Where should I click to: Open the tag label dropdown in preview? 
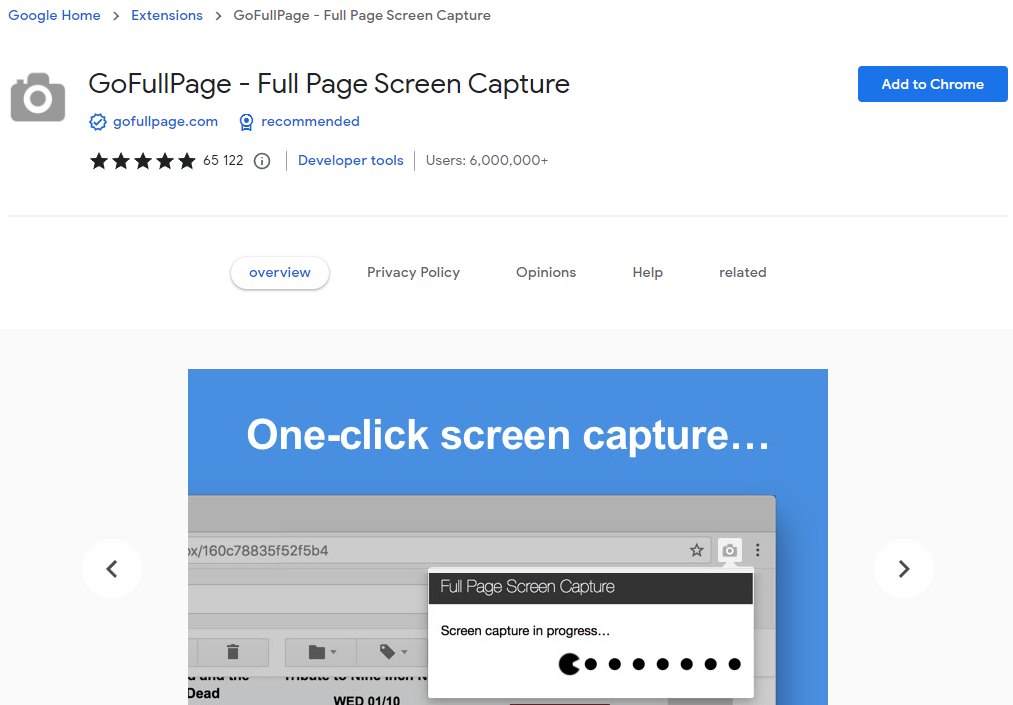pos(393,651)
